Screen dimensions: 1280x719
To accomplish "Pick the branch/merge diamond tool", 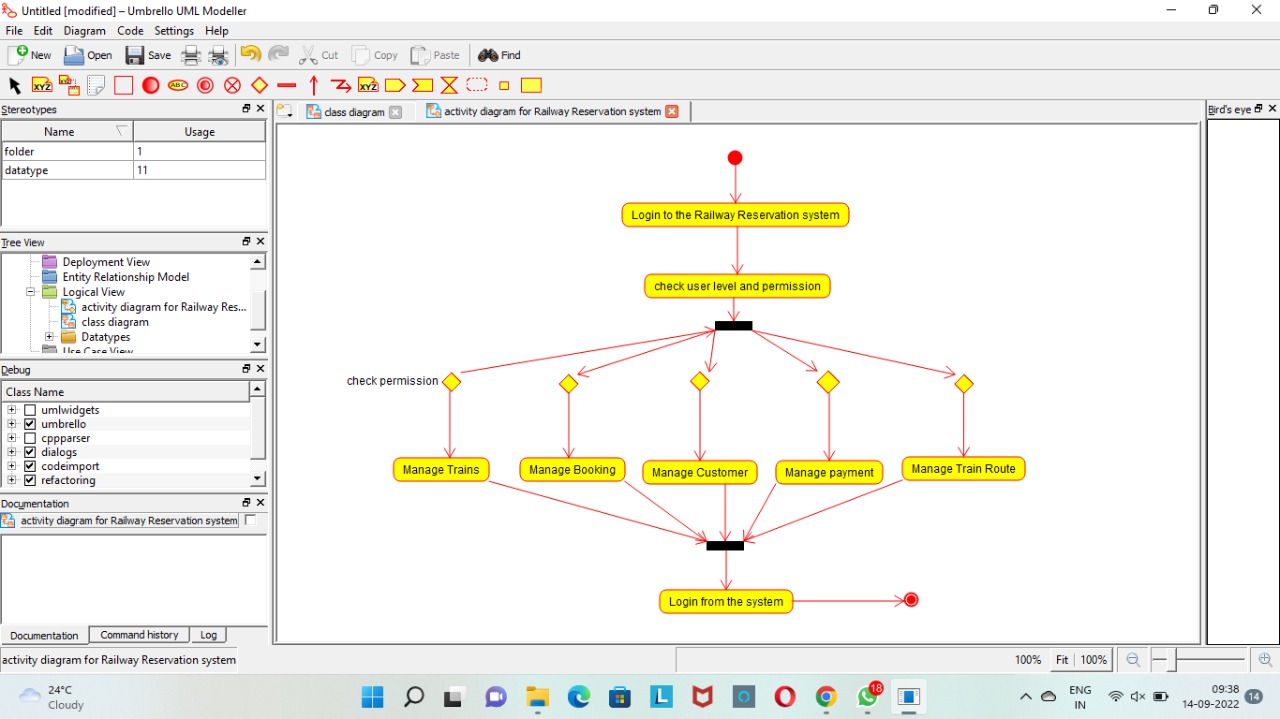I will pos(259,85).
